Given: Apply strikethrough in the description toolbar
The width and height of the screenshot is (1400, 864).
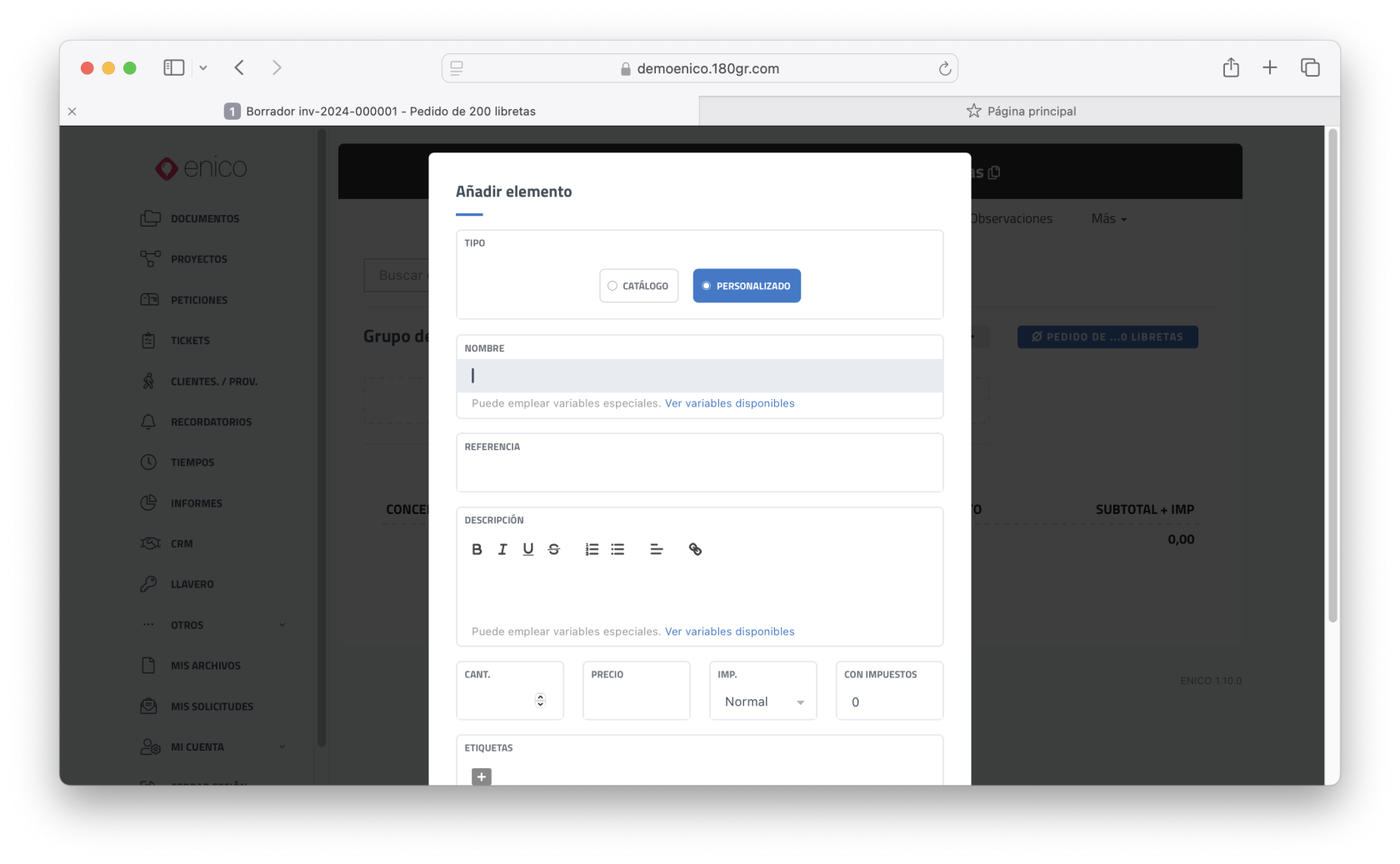Looking at the screenshot, I should coord(553,549).
